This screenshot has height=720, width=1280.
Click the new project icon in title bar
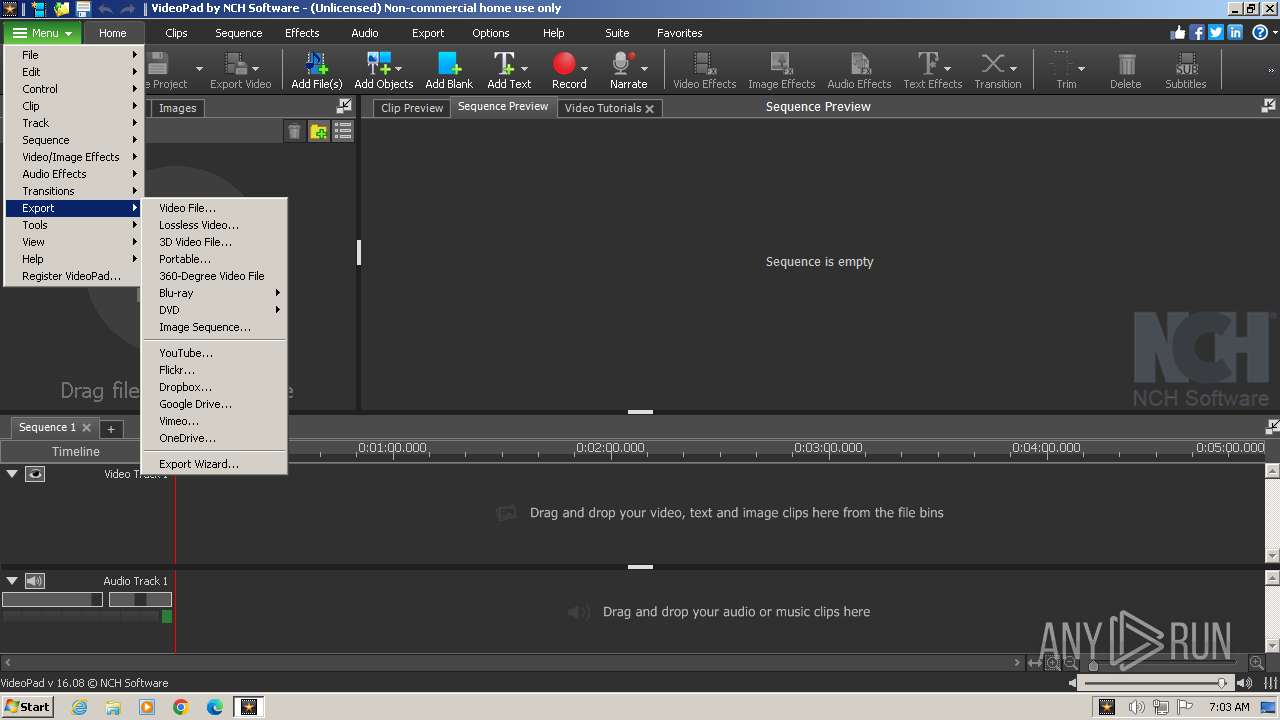click(38, 8)
